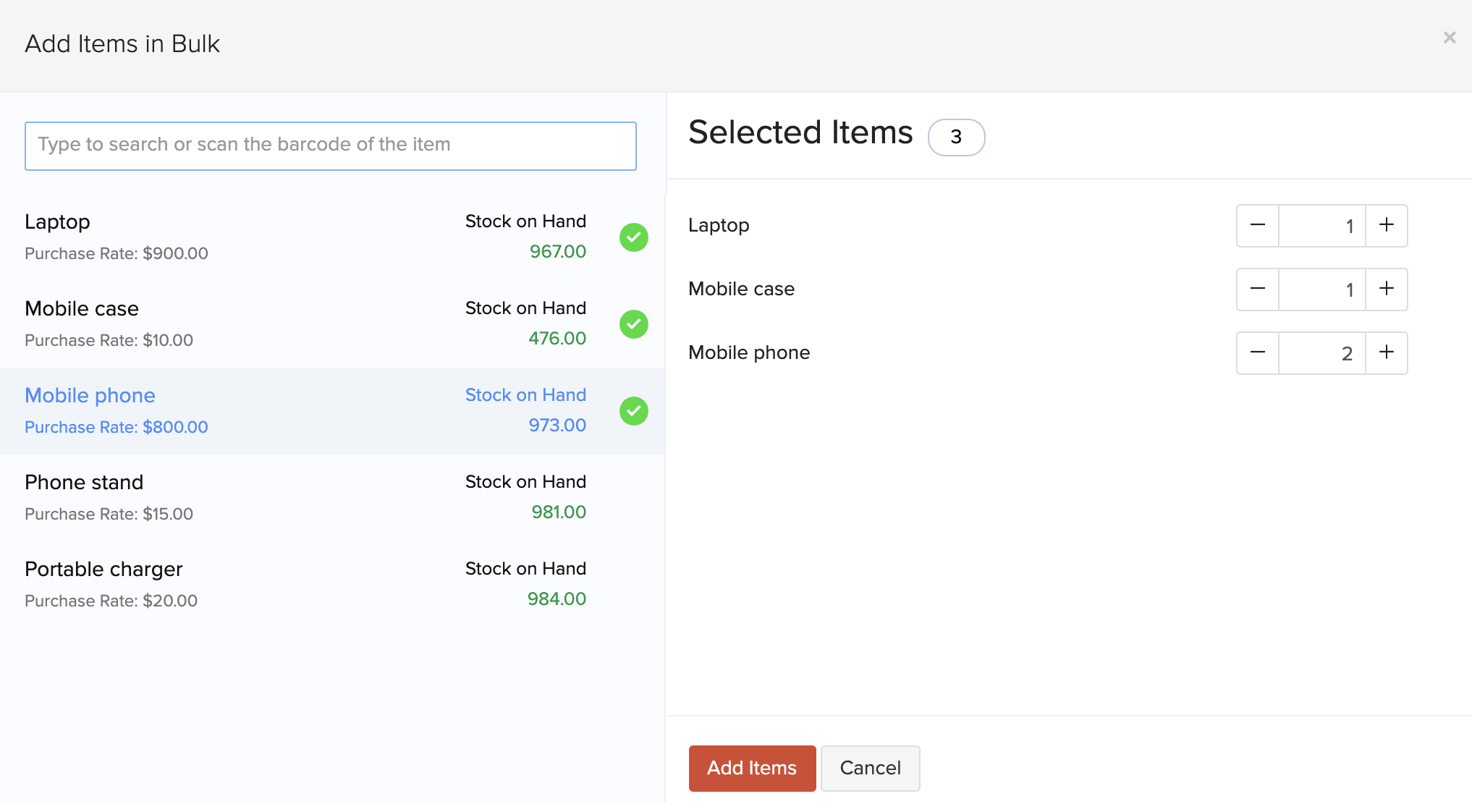Click the X to close the dialog
The height and width of the screenshot is (812, 1472).
point(1450,37)
